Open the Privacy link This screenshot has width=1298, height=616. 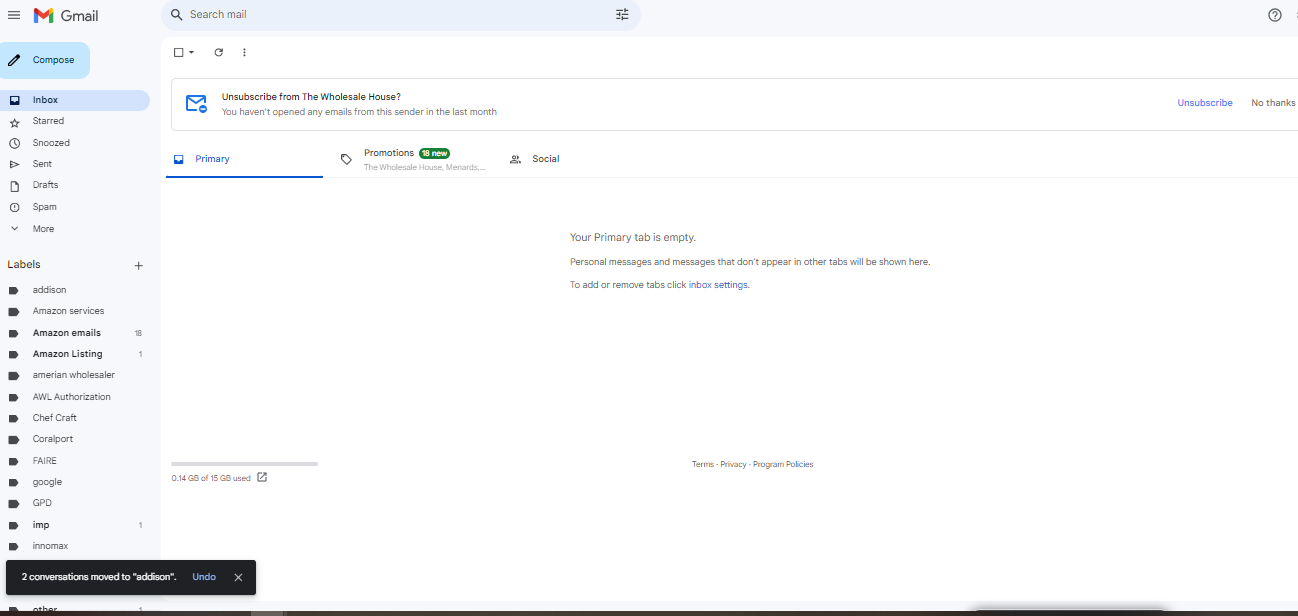pyautogui.click(x=733, y=464)
